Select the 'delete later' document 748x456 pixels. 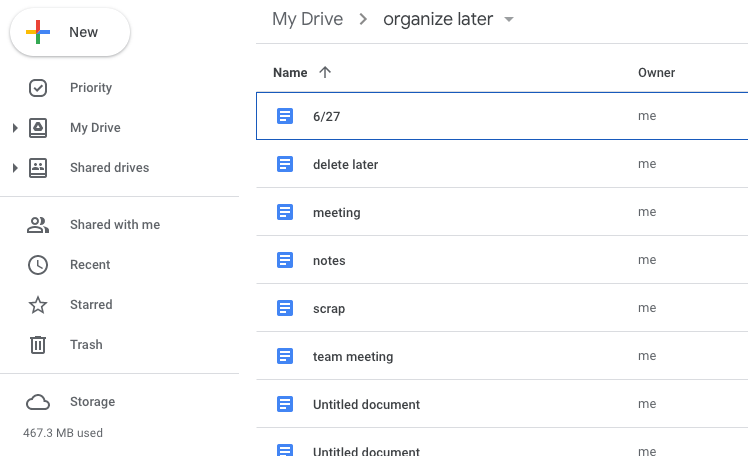click(x=345, y=164)
